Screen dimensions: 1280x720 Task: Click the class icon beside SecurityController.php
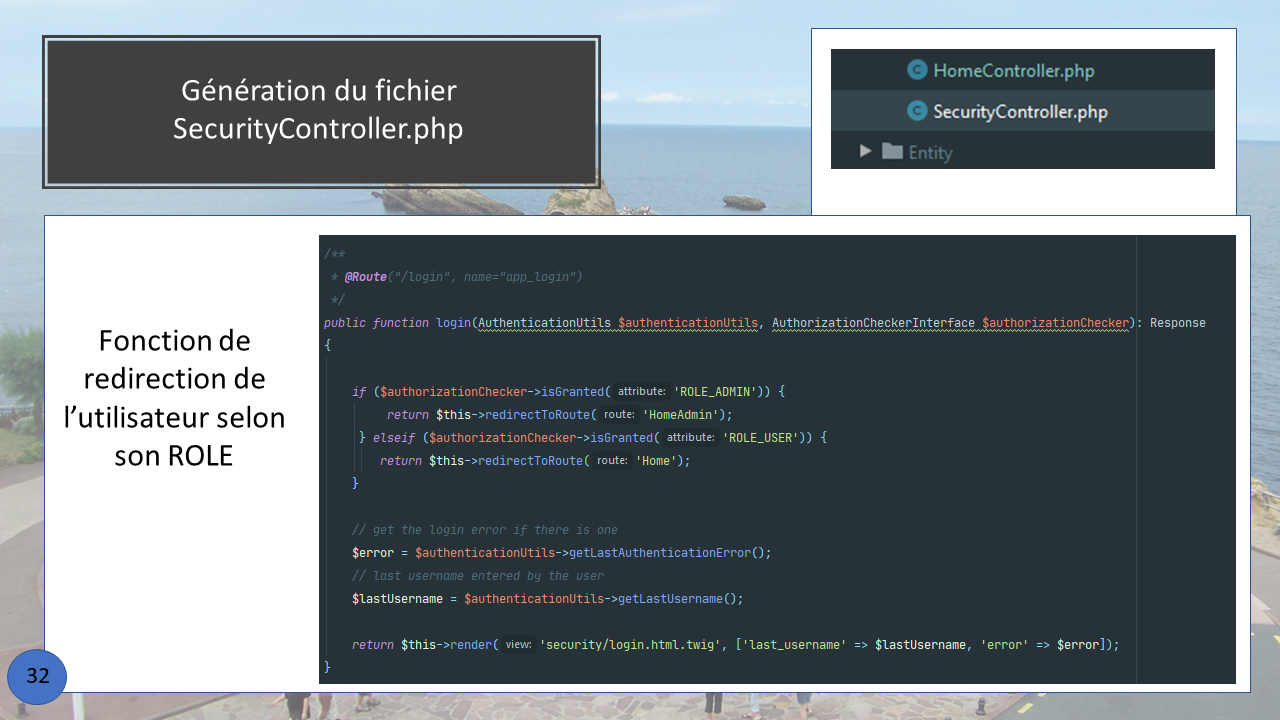click(x=917, y=111)
